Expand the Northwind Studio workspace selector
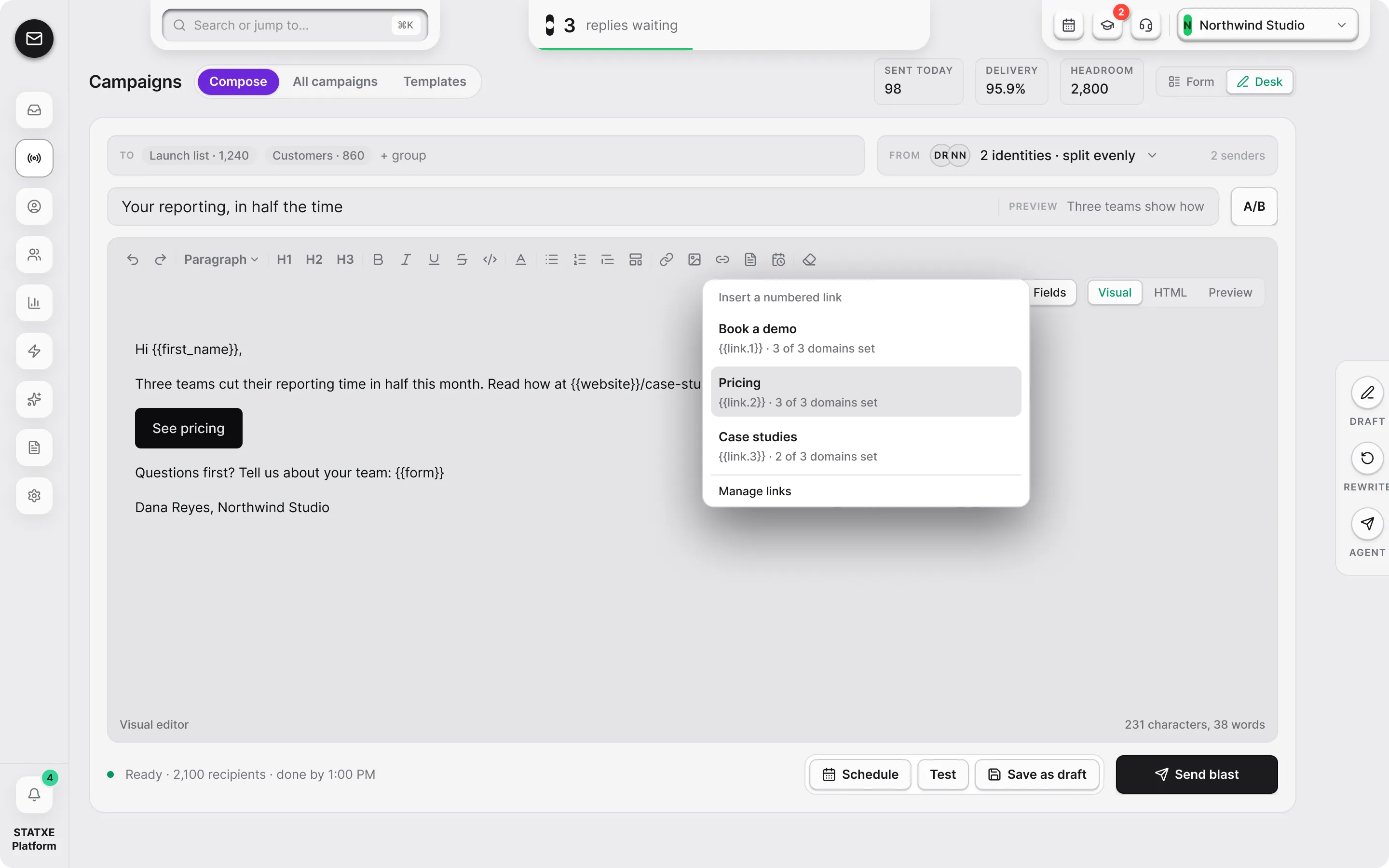The height and width of the screenshot is (868, 1389). 1267,25
